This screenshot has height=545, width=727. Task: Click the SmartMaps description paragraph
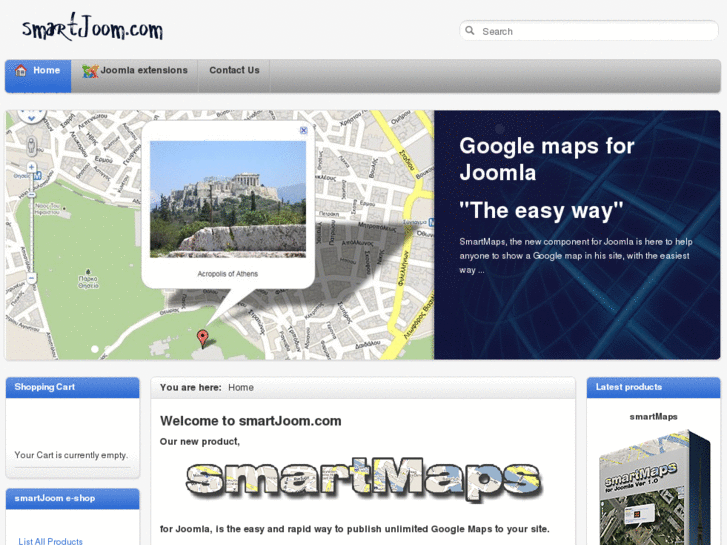pyautogui.click(x=576, y=256)
